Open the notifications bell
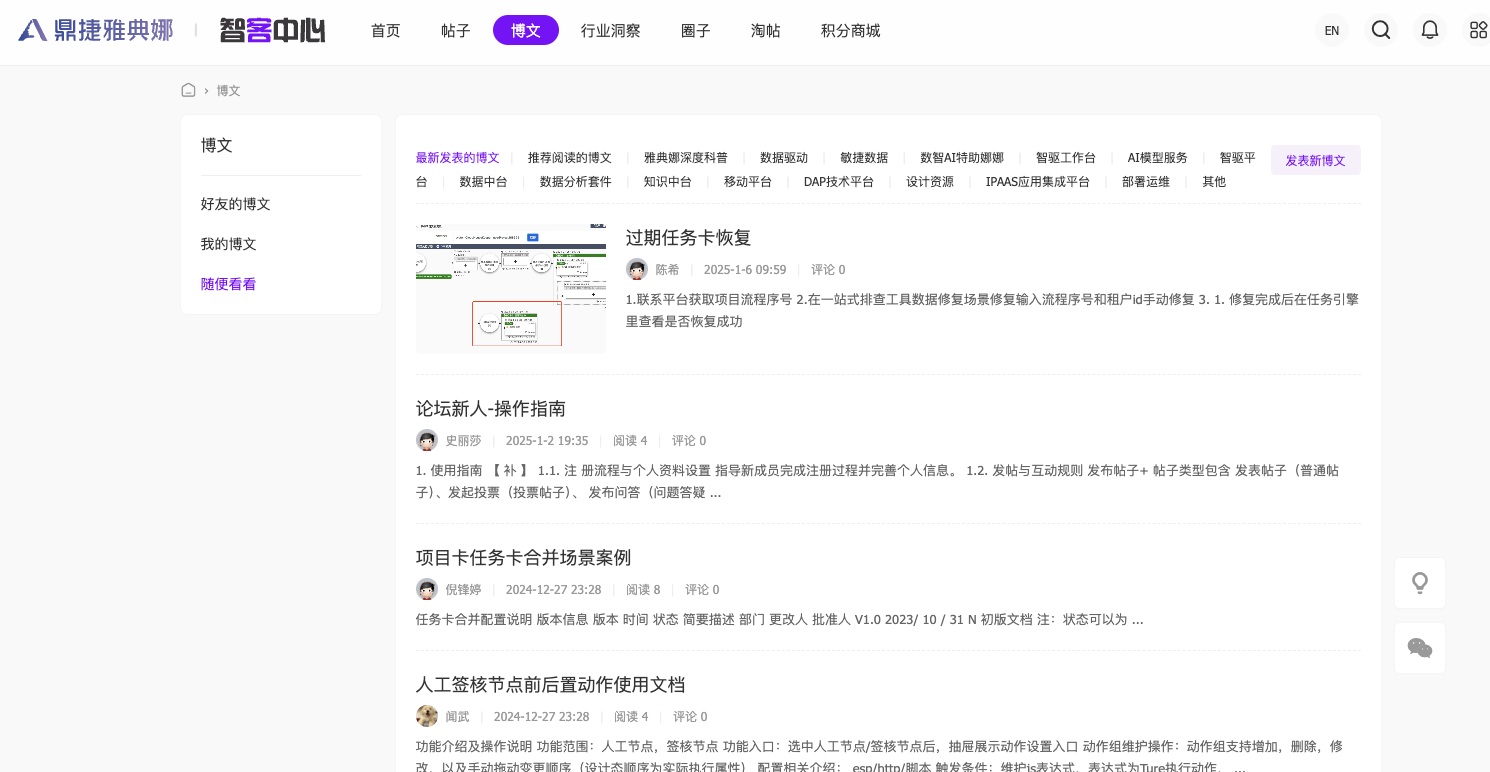Screen dimensions: 1490x772 pos(1430,30)
